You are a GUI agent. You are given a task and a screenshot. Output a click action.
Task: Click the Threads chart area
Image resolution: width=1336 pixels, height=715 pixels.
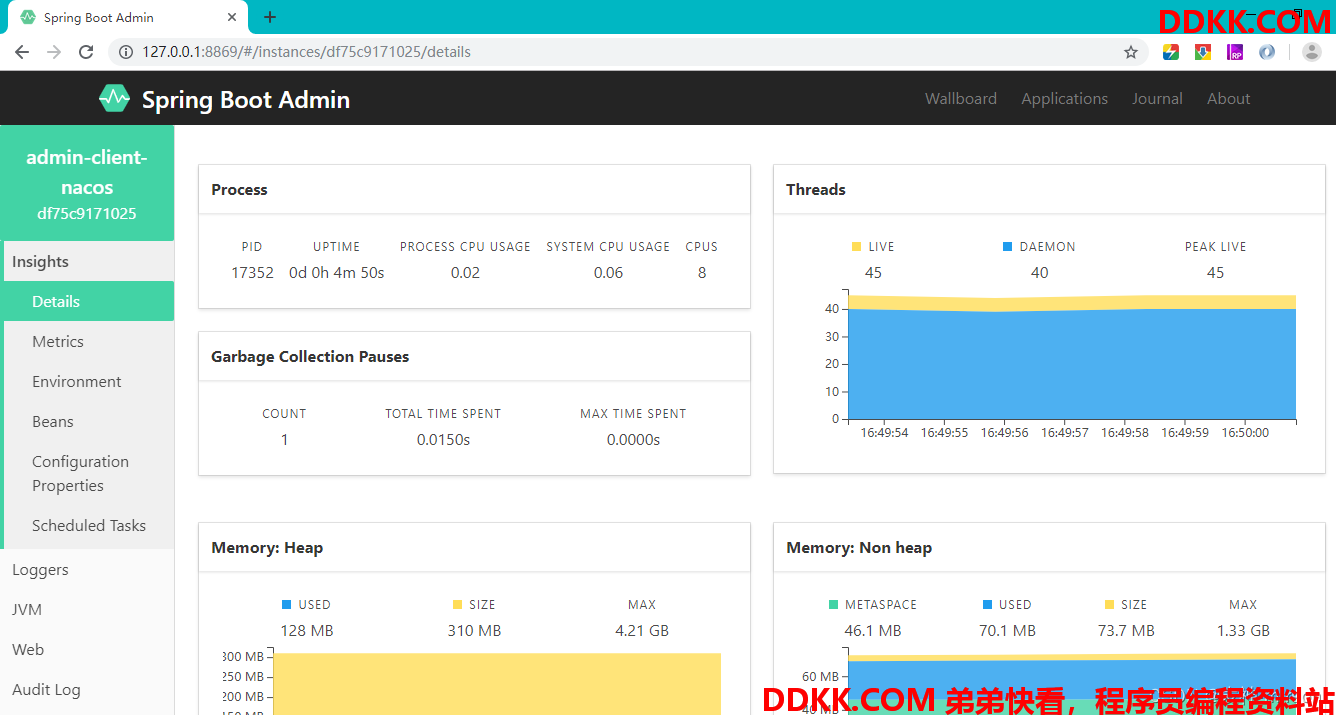coord(1071,357)
